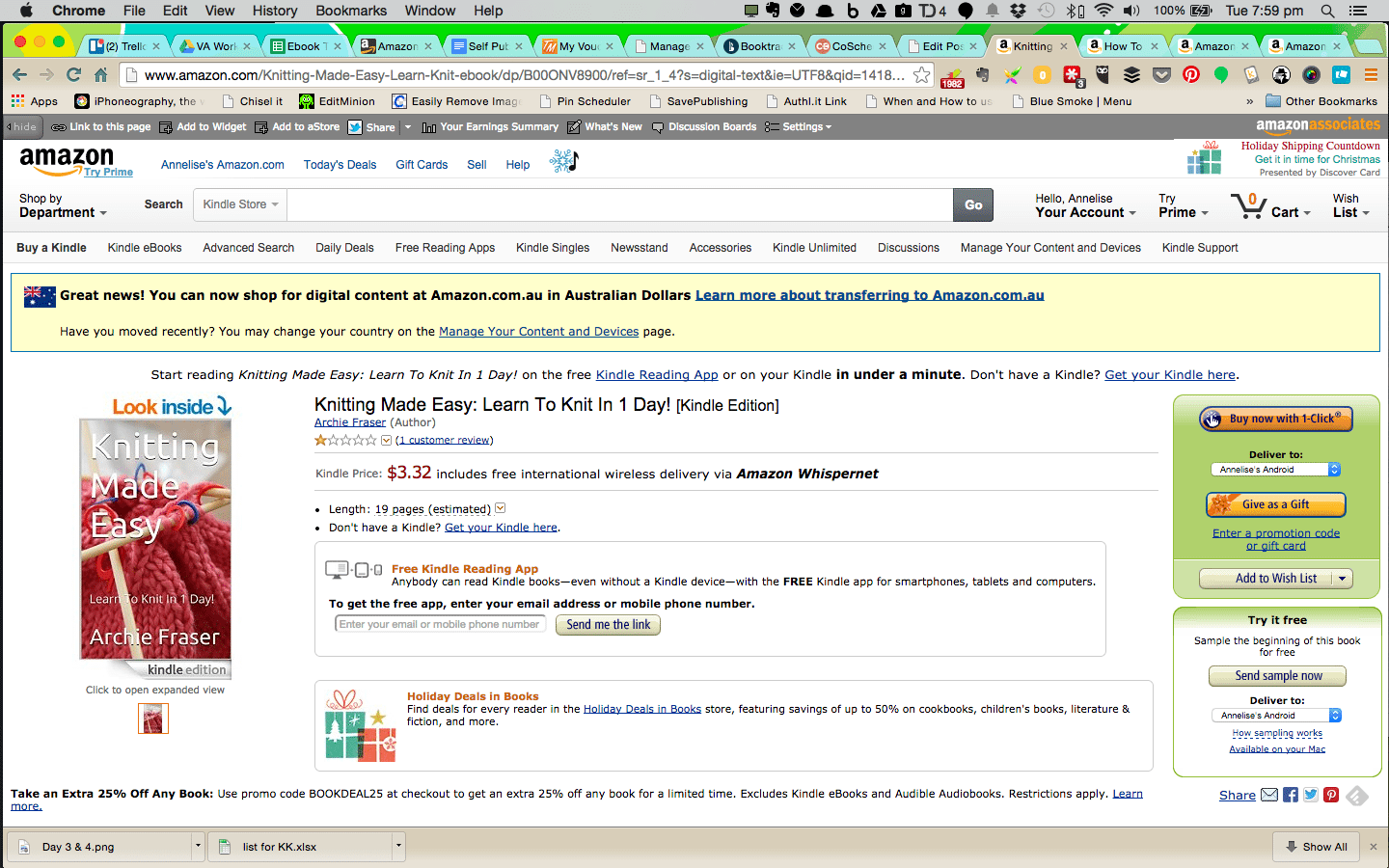The height and width of the screenshot is (868, 1389).
Task: Open the Associates Settings dropdown
Action: [798, 126]
